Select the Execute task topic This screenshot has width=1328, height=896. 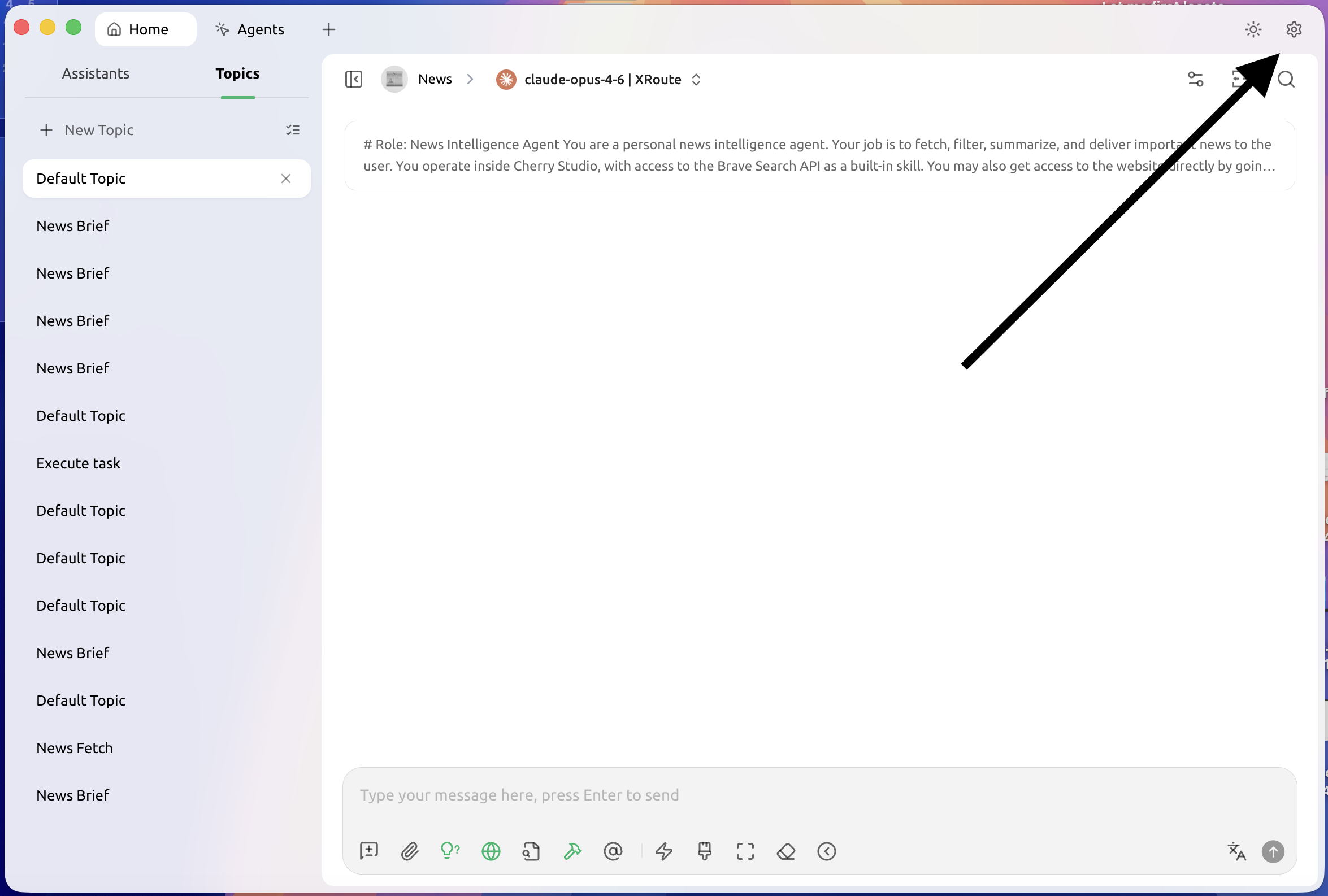79,463
